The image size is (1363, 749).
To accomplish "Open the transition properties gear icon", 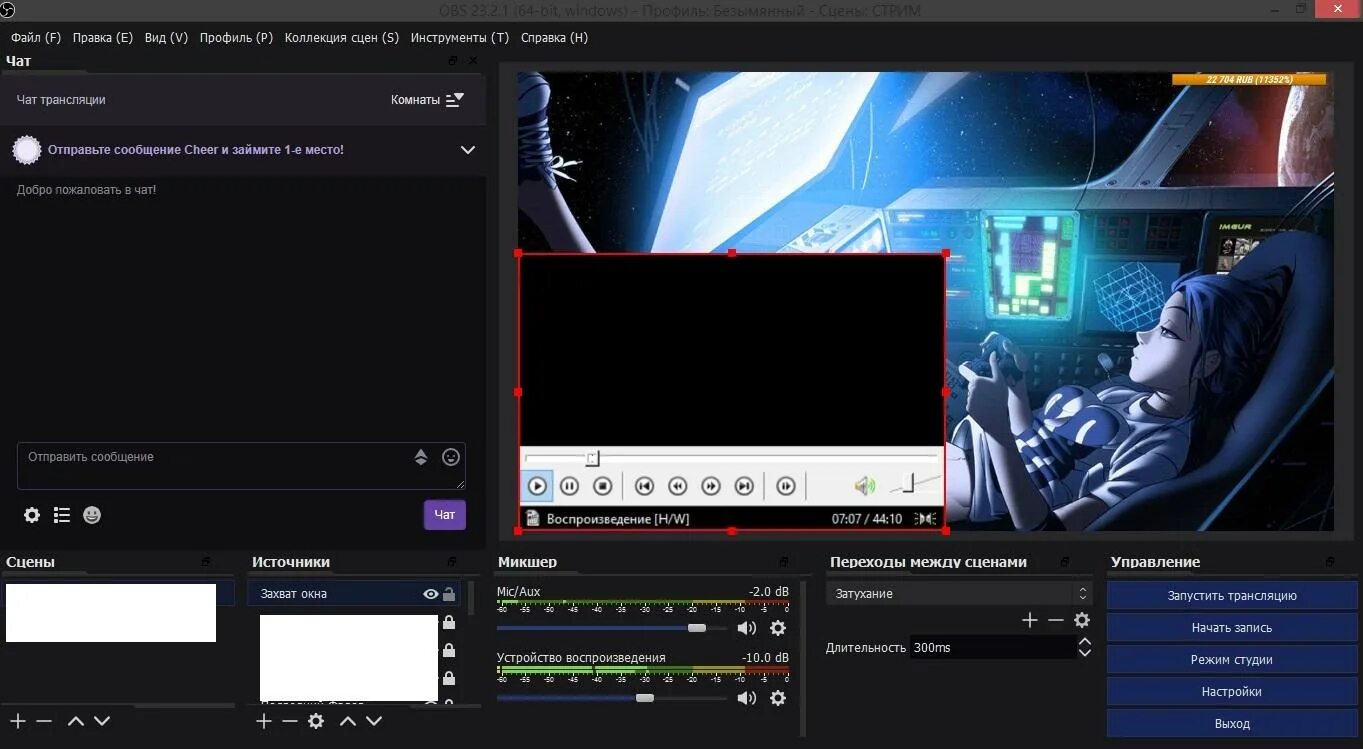I will [x=1082, y=620].
